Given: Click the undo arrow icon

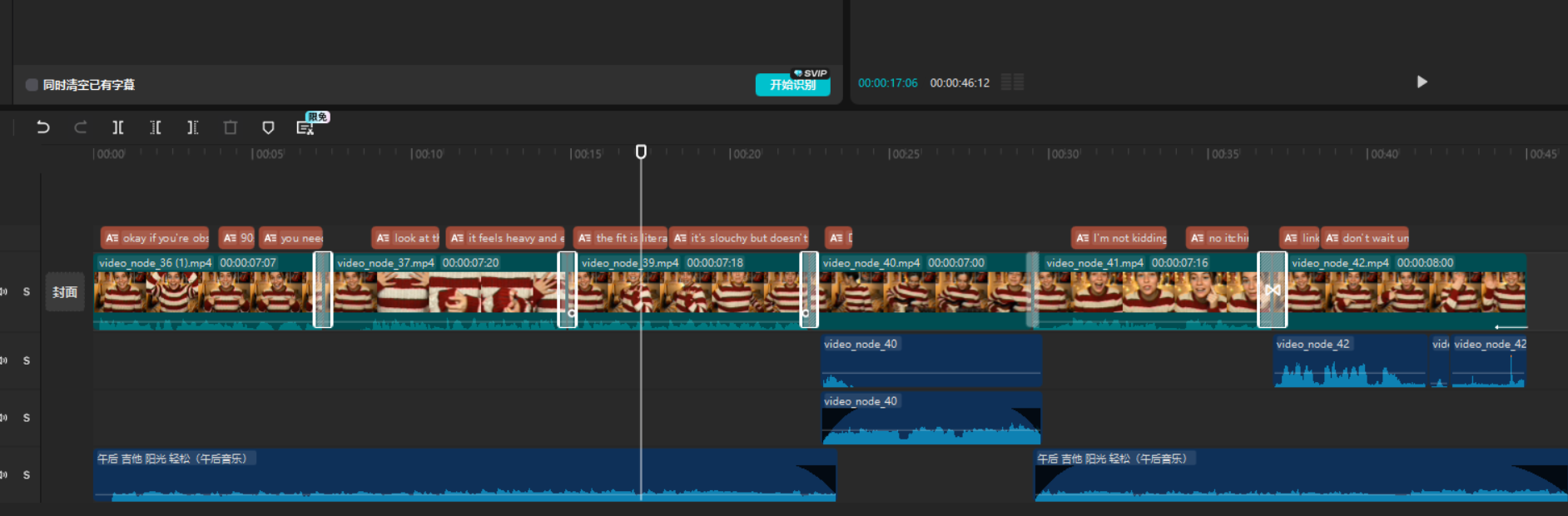Looking at the screenshot, I should click(x=43, y=127).
